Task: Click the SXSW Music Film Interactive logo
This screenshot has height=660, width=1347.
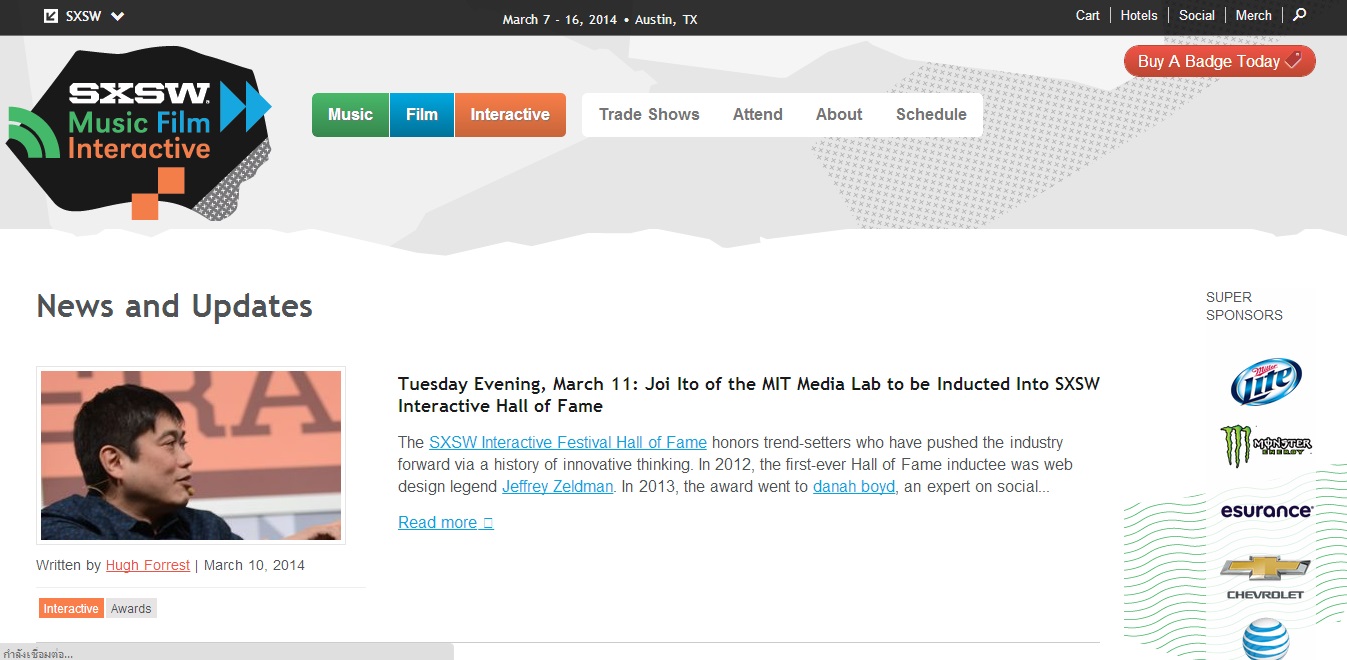Action: tap(138, 133)
